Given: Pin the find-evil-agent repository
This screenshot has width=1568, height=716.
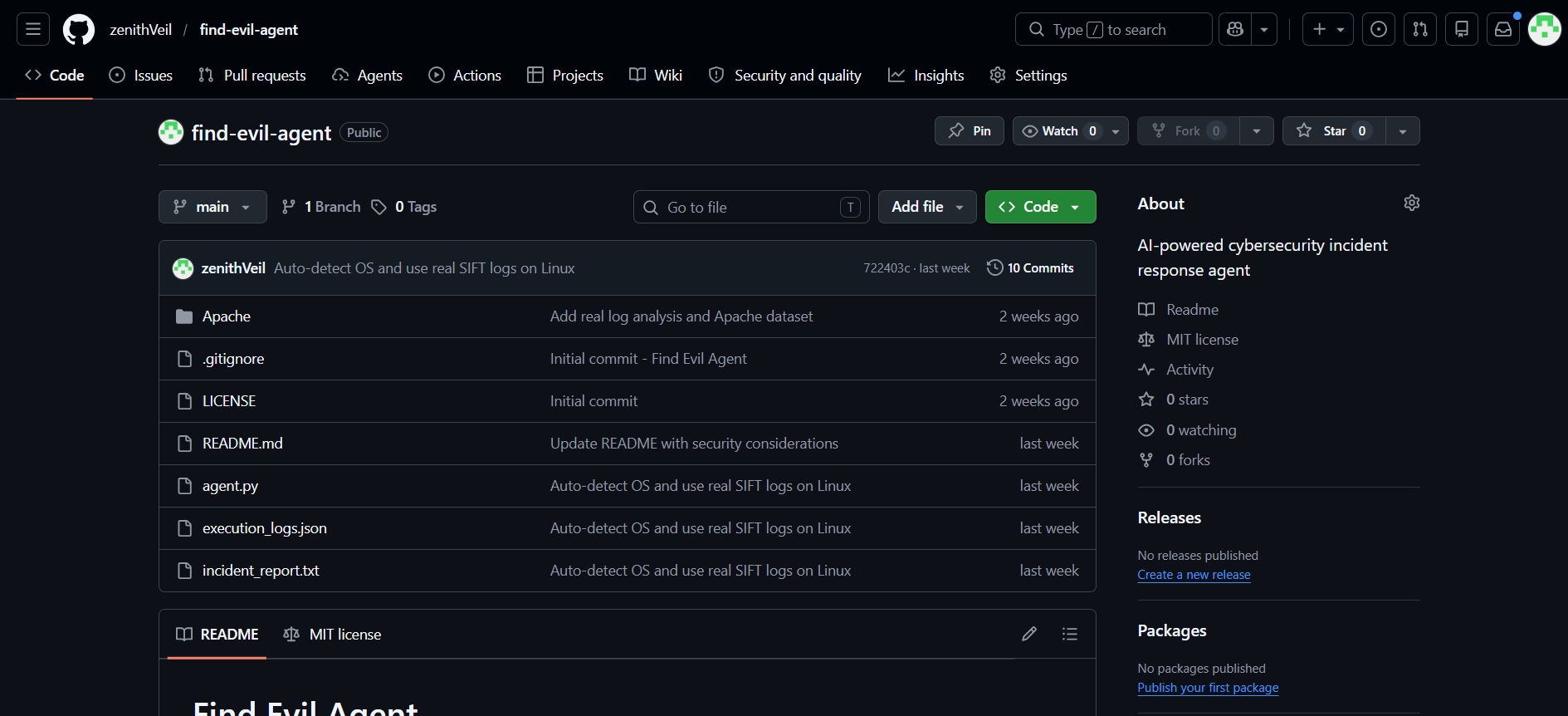Looking at the screenshot, I should 970,131.
